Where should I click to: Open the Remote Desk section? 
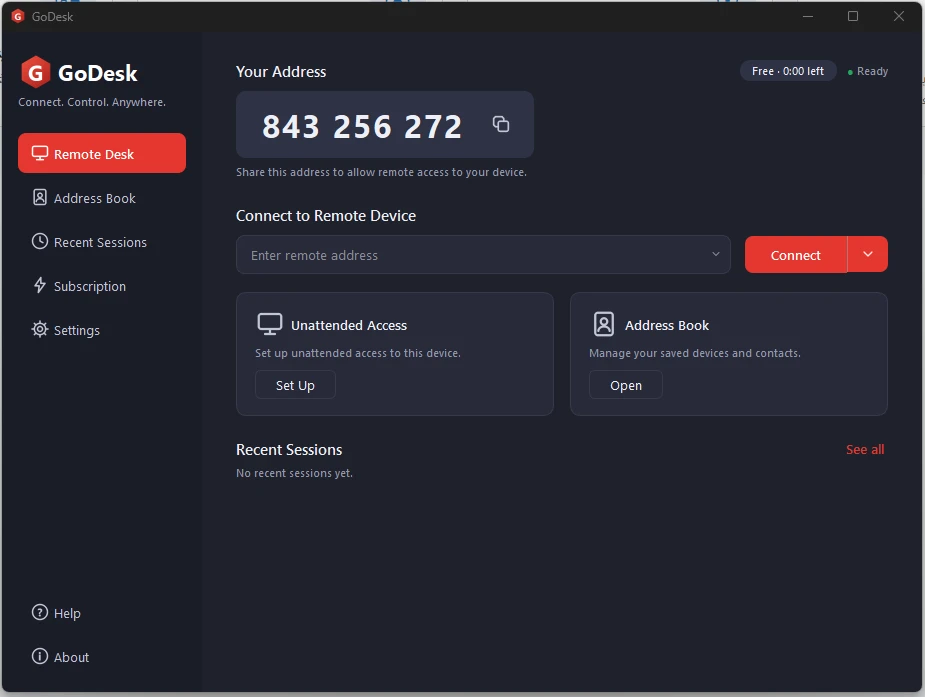point(102,153)
